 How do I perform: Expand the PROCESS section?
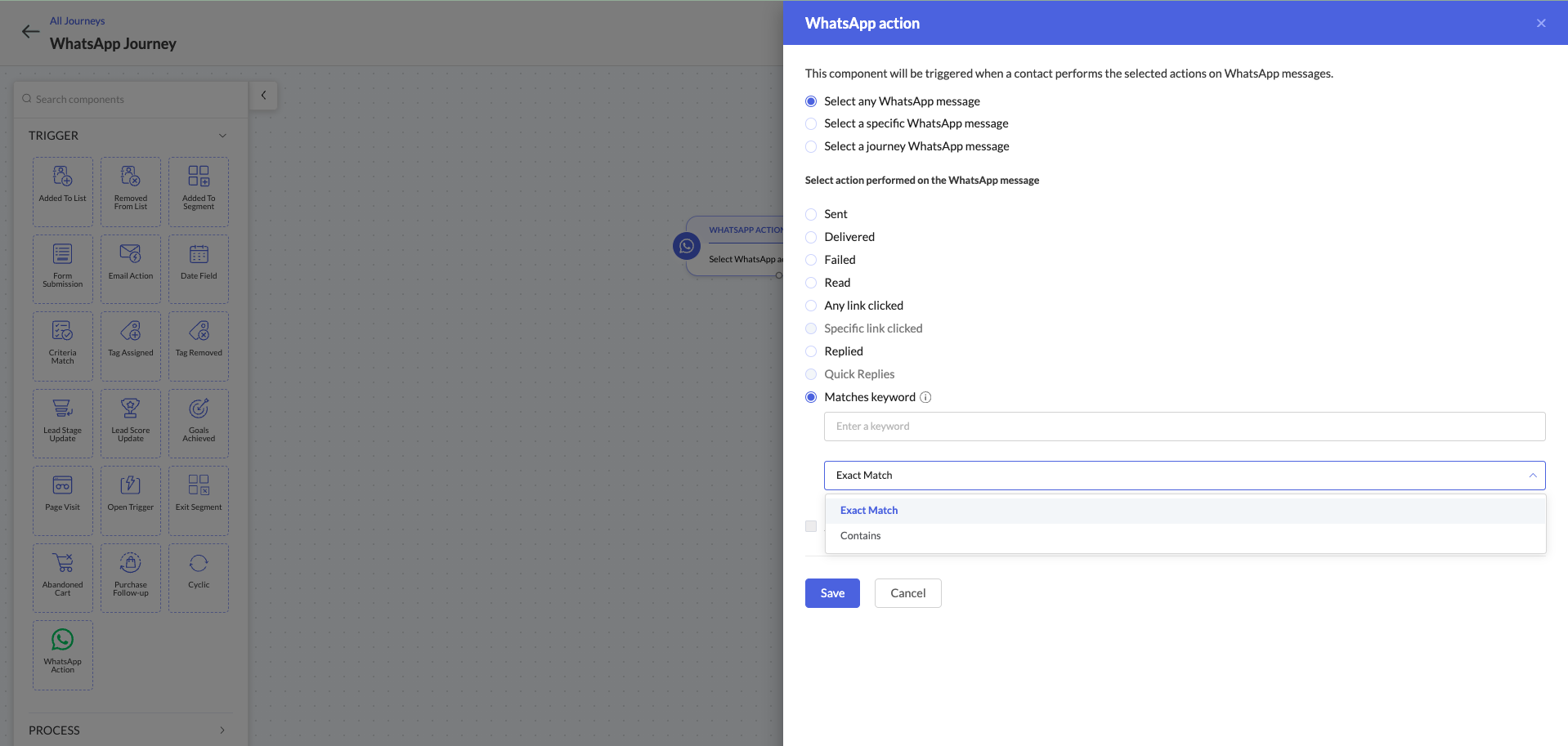[x=222, y=730]
